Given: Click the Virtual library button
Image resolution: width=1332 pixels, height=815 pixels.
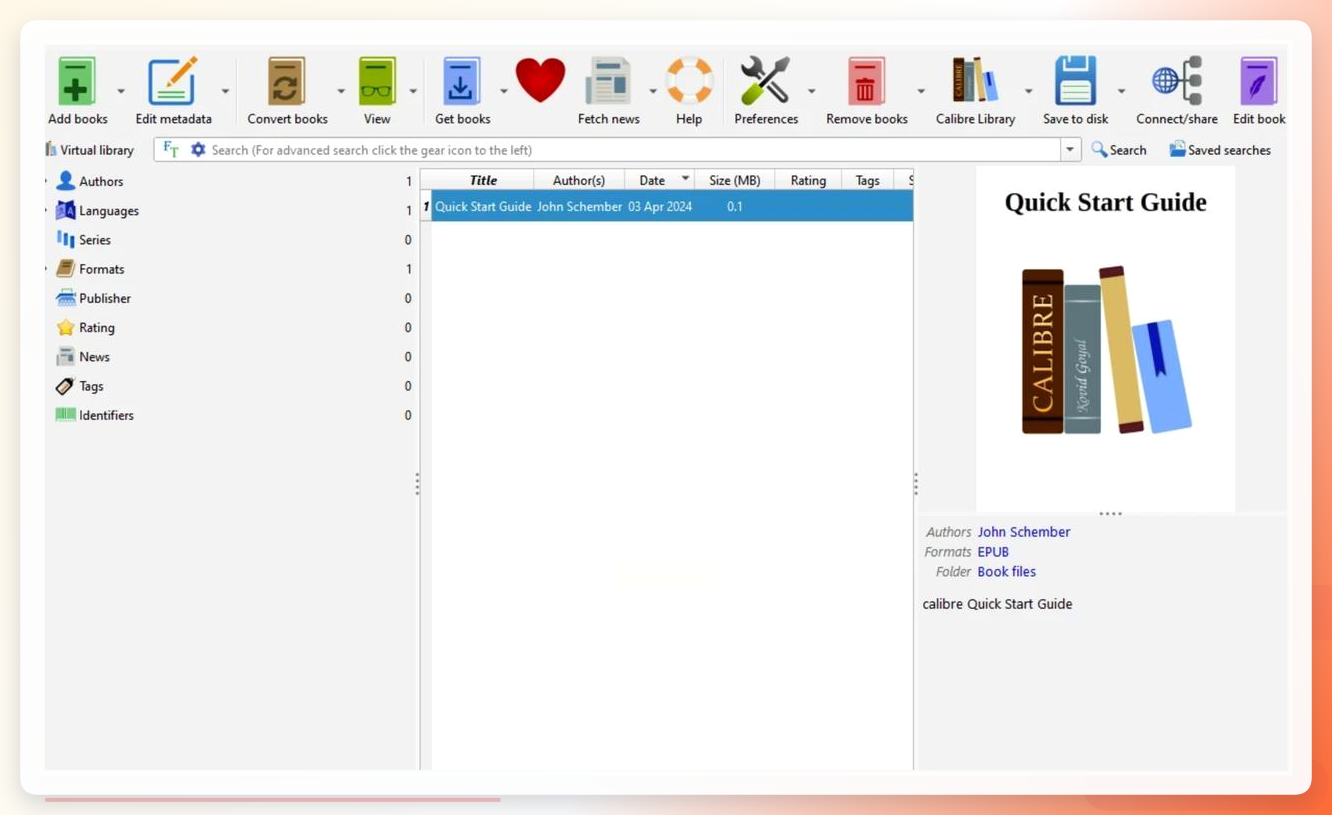Looking at the screenshot, I should [90, 150].
